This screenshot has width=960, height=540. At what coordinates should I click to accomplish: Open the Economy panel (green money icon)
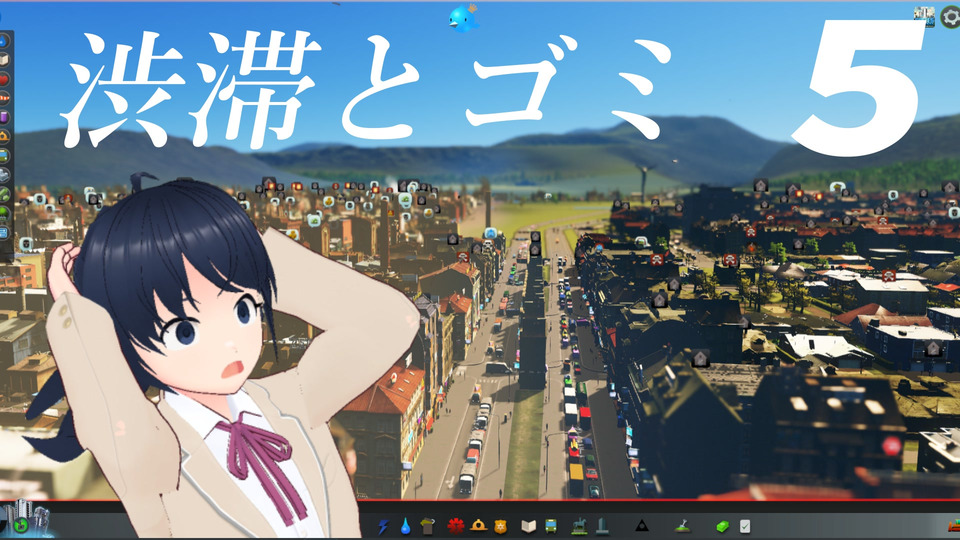pos(722,527)
